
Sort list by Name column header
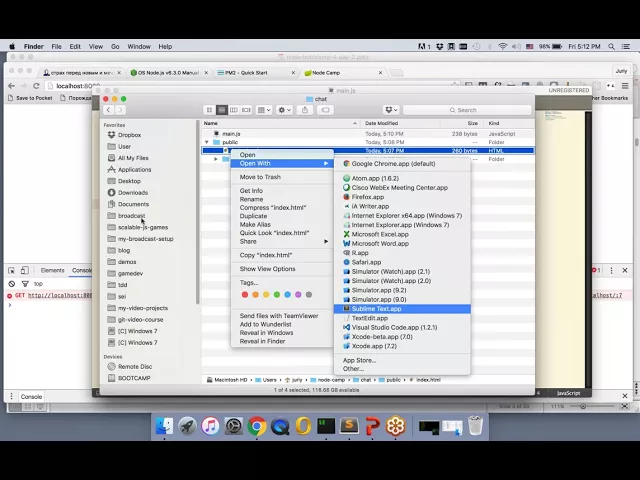point(281,123)
